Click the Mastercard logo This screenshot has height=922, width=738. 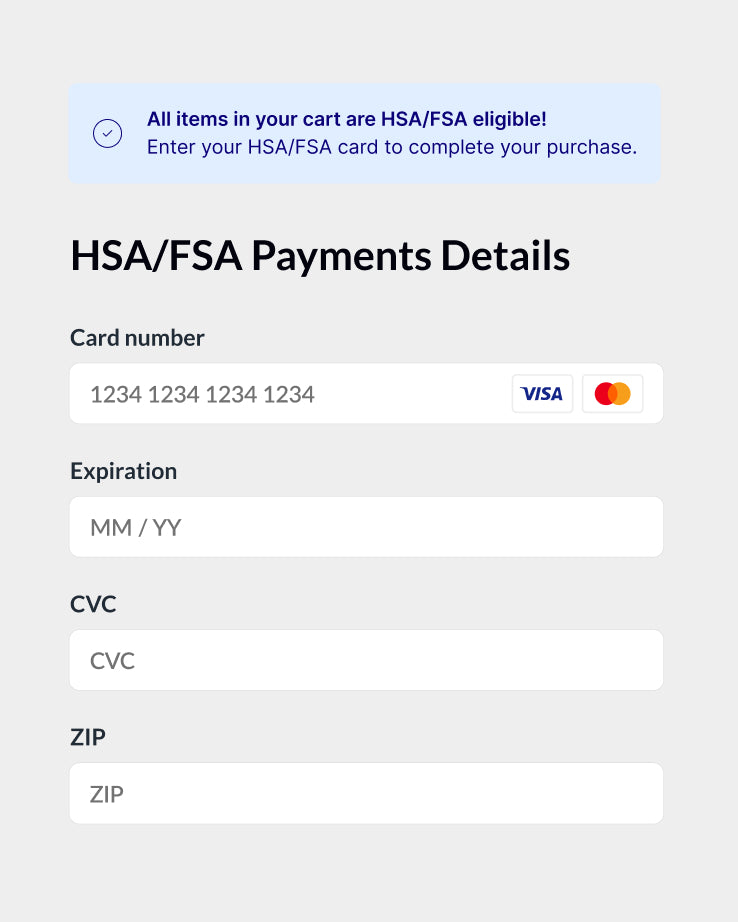(x=612, y=394)
